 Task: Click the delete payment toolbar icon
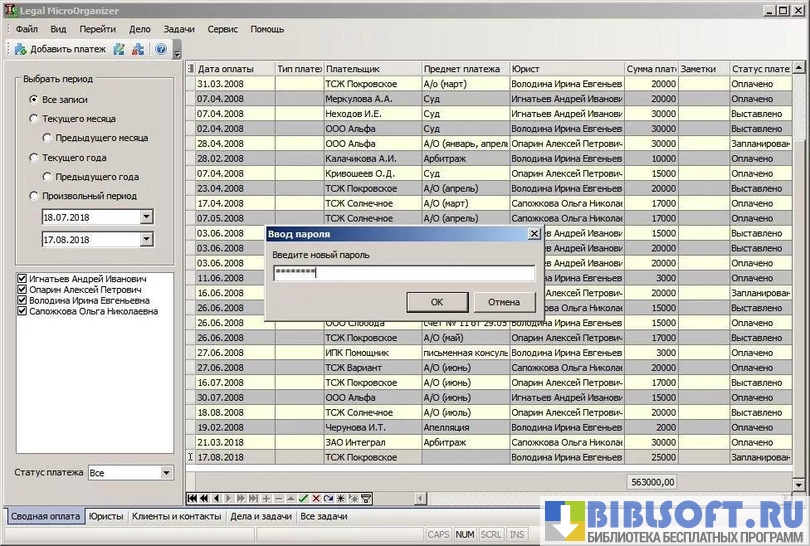(x=137, y=49)
